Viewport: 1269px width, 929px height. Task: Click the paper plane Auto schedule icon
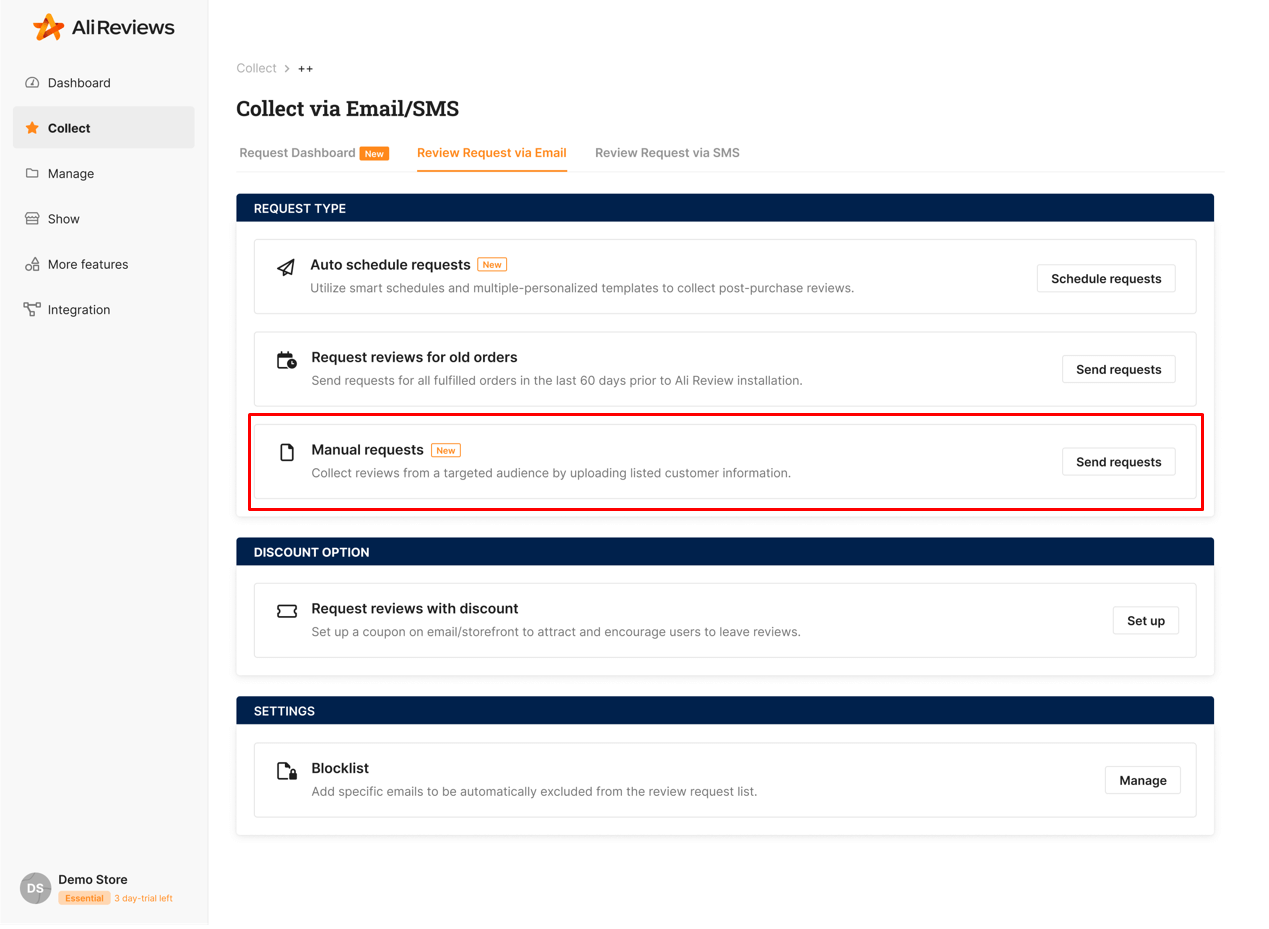click(x=284, y=268)
